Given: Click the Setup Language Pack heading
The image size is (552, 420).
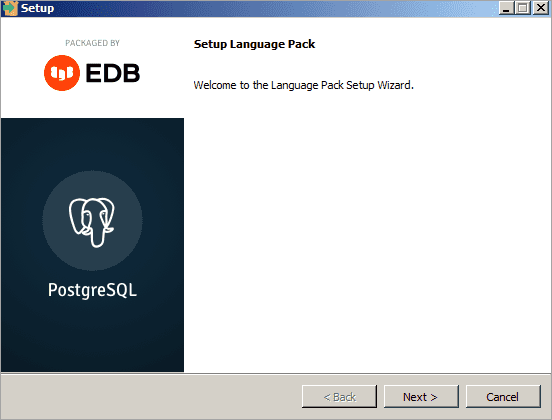Looking at the screenshot, I should pos(254,44).
